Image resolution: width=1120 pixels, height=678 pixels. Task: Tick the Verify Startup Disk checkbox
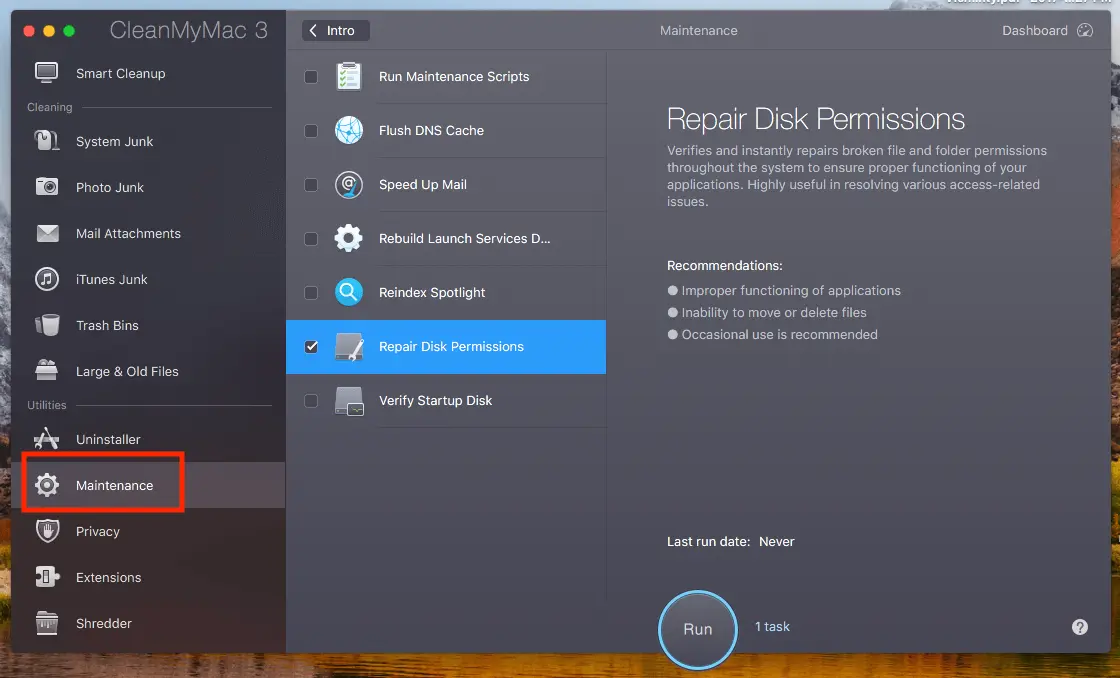point(311,401)
